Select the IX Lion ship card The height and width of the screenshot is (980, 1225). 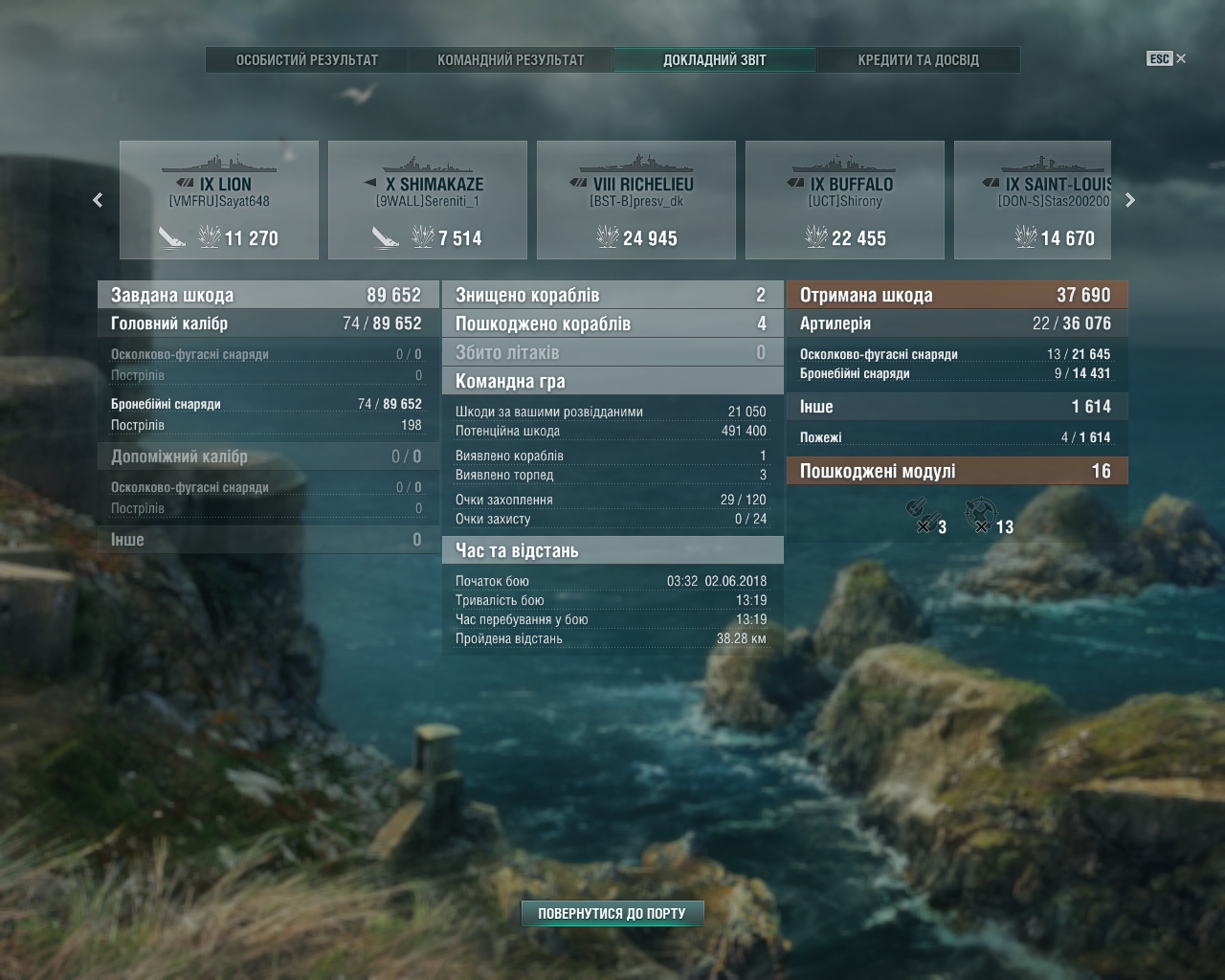pyautogui.click(x=219, y=200)
